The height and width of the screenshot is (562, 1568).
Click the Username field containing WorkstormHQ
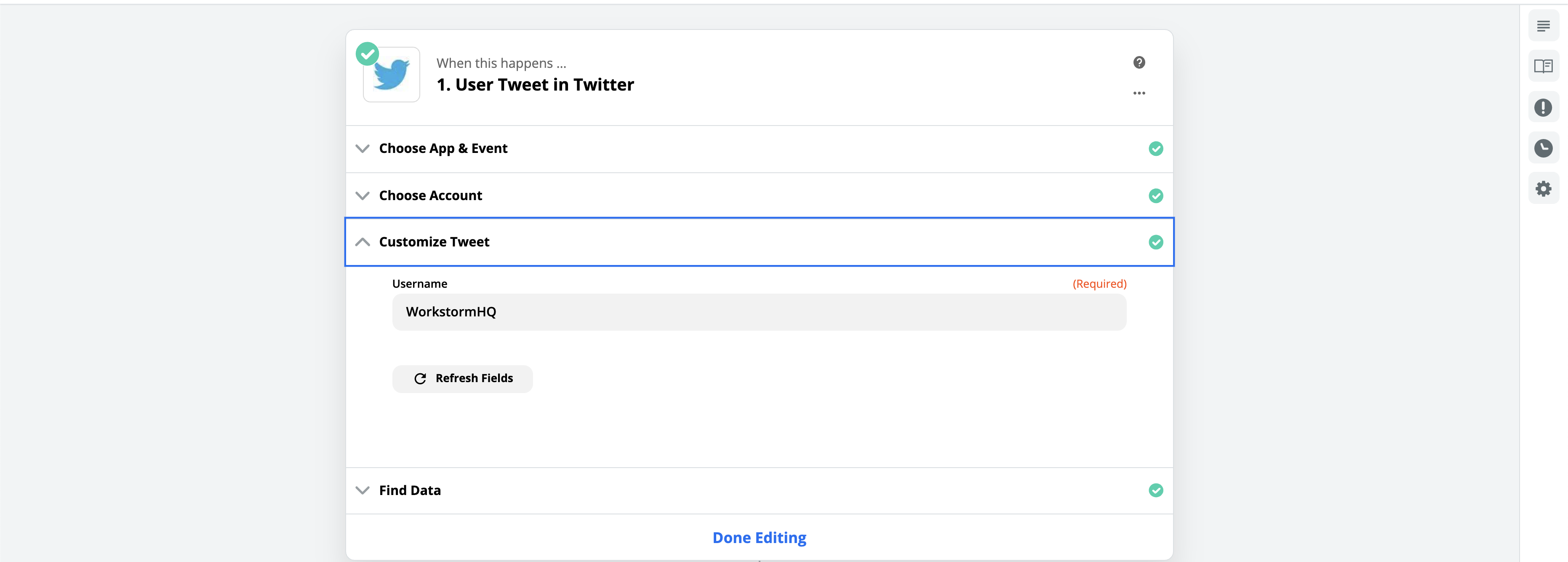pos(759,312)
